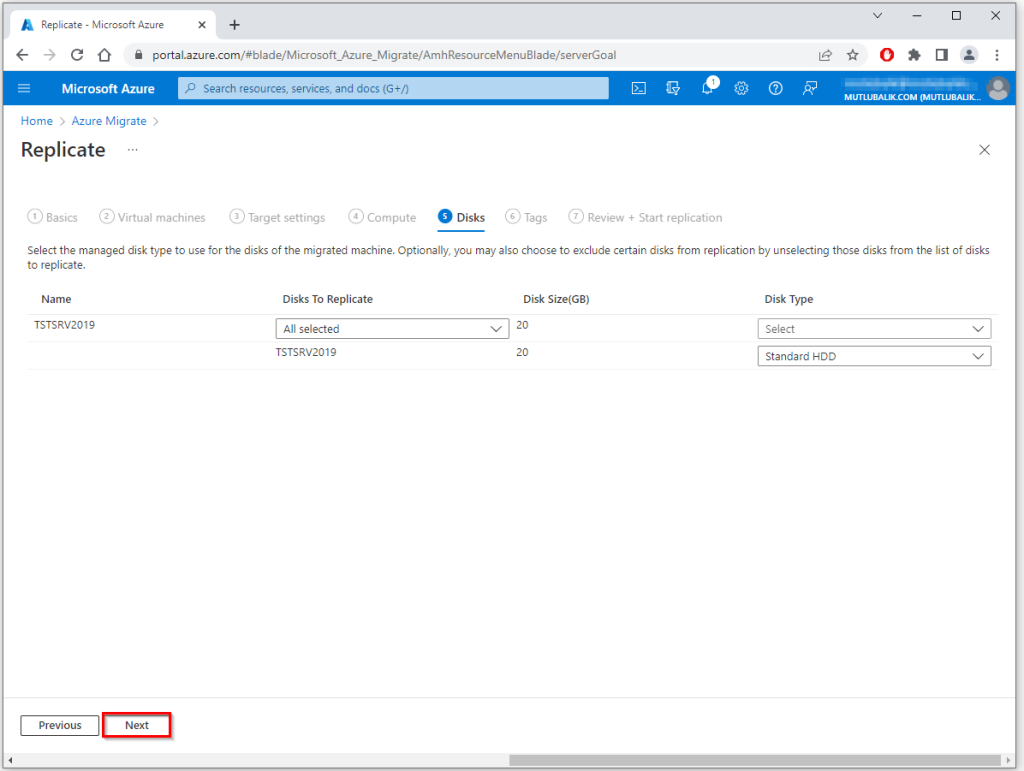Screen dimensions: 1024x771
Task: Open the Help question mark icon
Action: tap(775, 88)
